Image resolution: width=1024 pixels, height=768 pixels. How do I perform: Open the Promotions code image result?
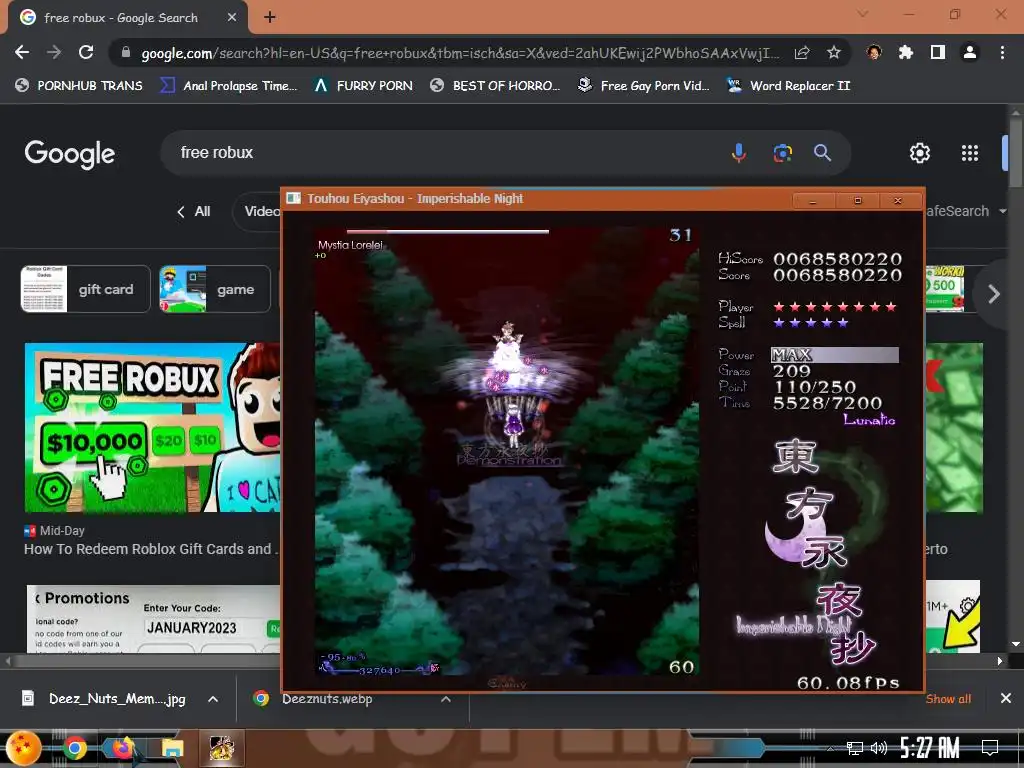[x=154, y=618]
